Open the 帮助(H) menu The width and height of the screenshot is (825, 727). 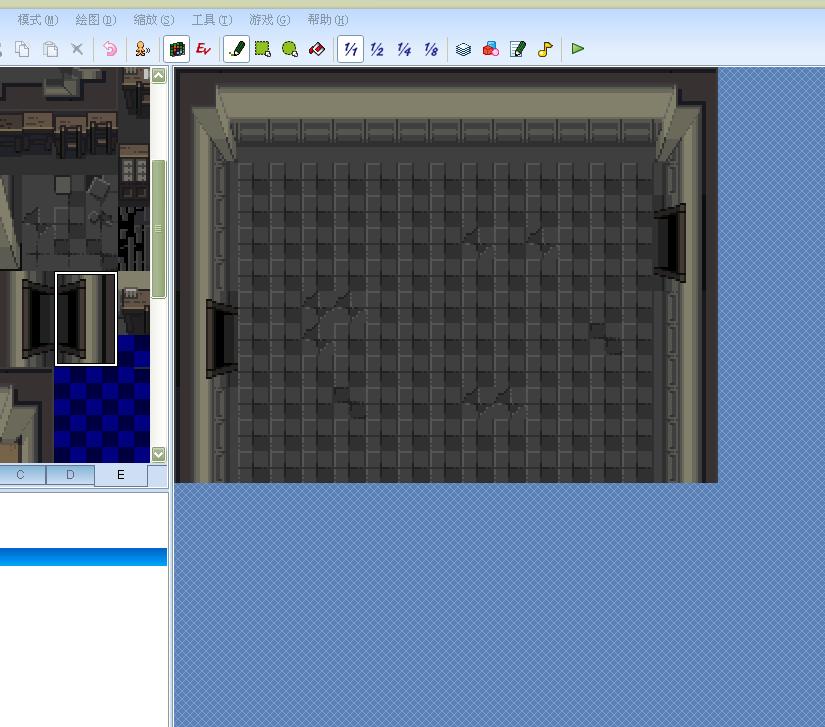327,20
